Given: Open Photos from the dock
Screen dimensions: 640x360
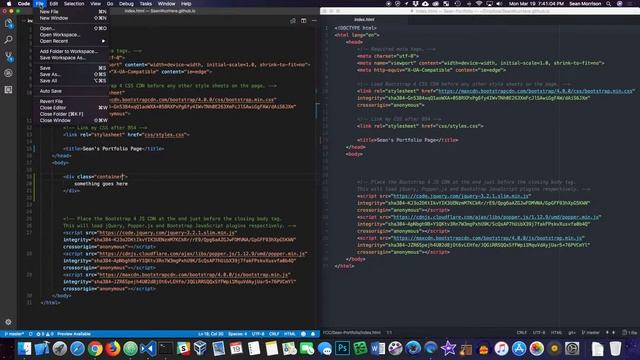Looking at the screenshot, I should [x=537, y=349].
